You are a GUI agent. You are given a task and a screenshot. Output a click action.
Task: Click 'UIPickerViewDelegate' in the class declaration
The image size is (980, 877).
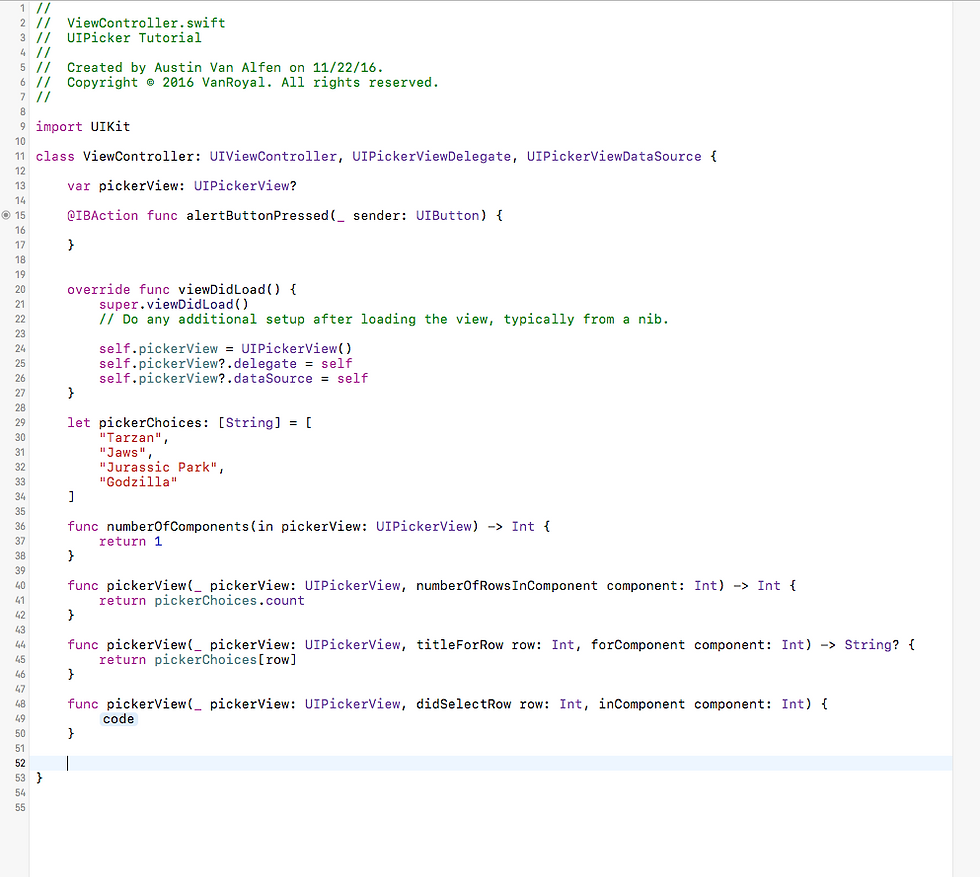[431, 156]
